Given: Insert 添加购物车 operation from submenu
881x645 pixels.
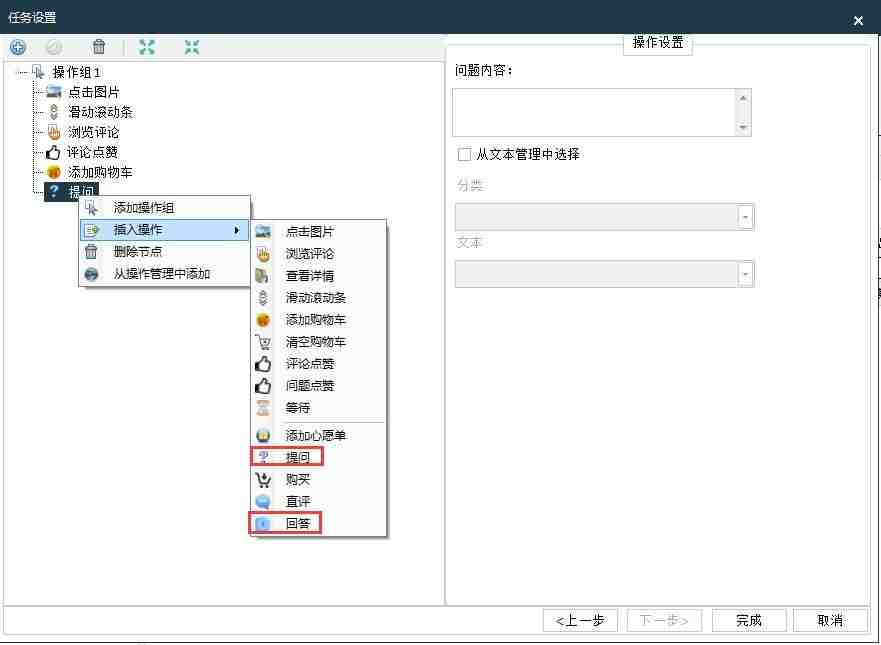Looking at the screenshot, I should pyautogui.click(x=319, y=320).
